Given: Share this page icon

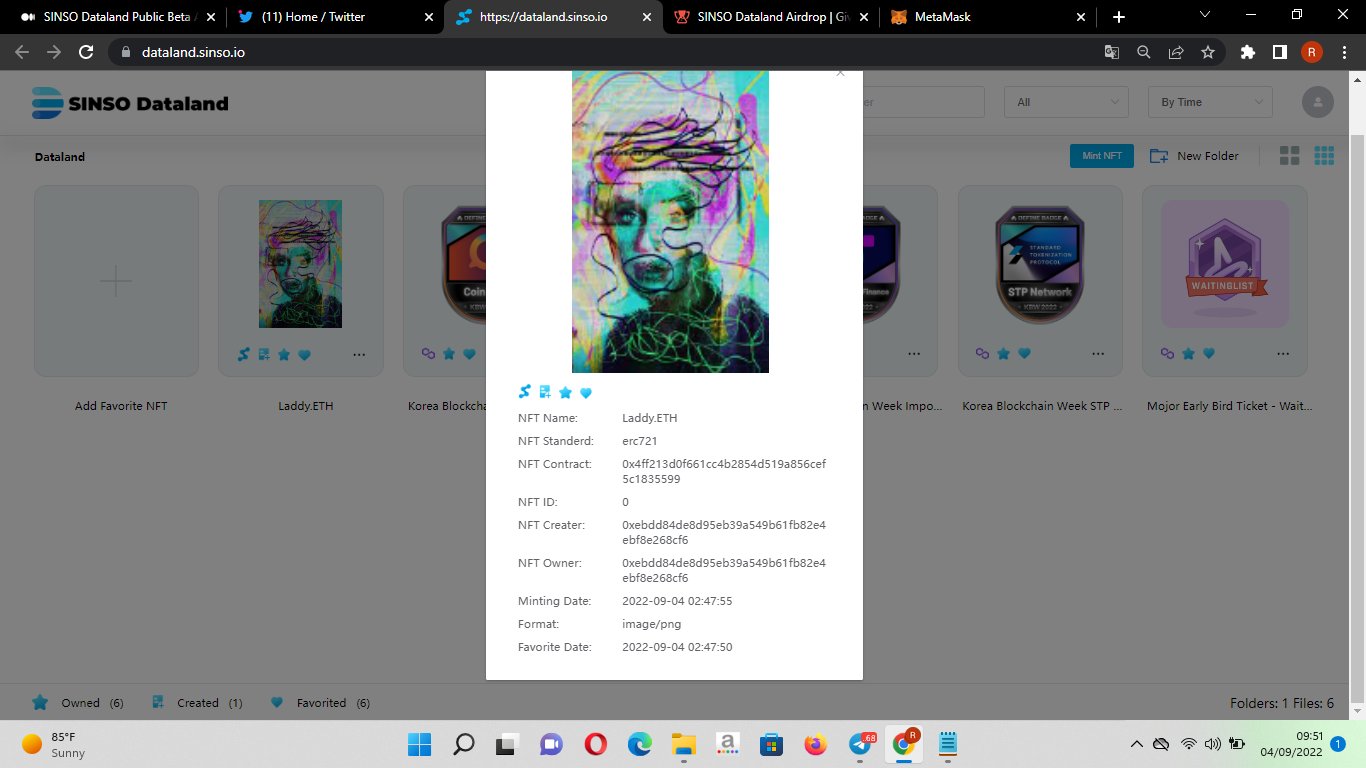Looking at the screenshot, I should coord(1176,52).
